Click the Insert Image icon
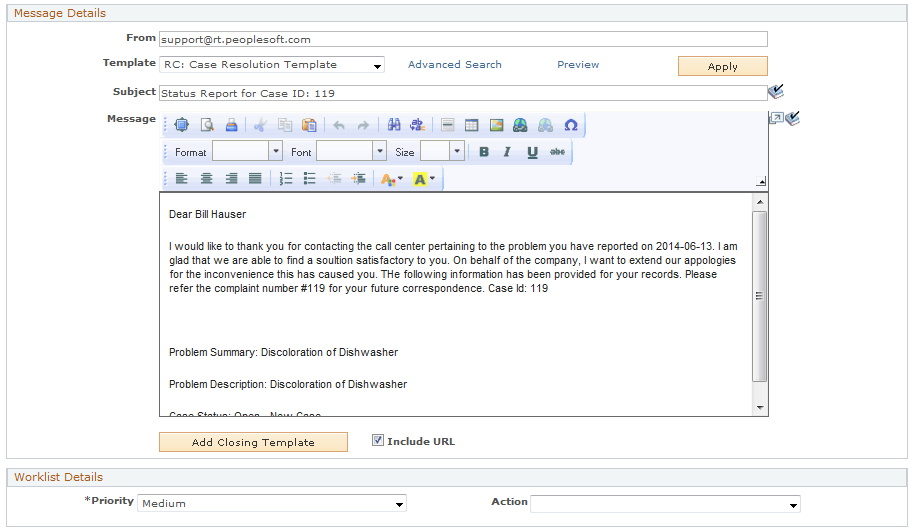This screenshot has width=915, height=531. [496, 125]
